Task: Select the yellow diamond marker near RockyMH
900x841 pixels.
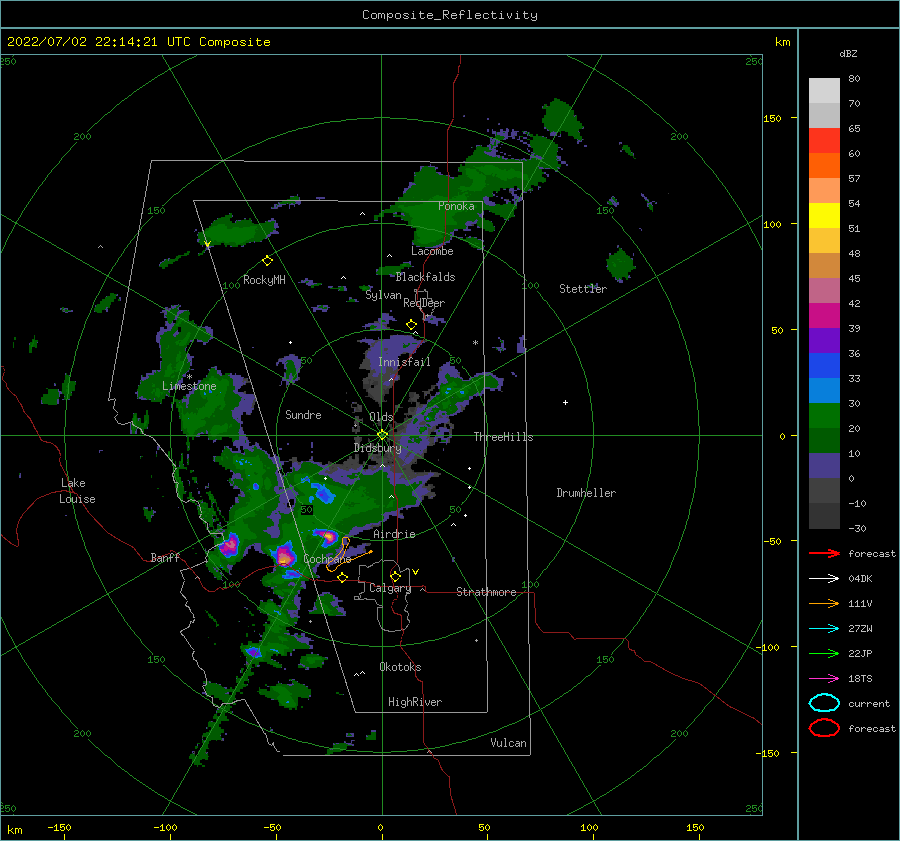Action: pos(267,261)
